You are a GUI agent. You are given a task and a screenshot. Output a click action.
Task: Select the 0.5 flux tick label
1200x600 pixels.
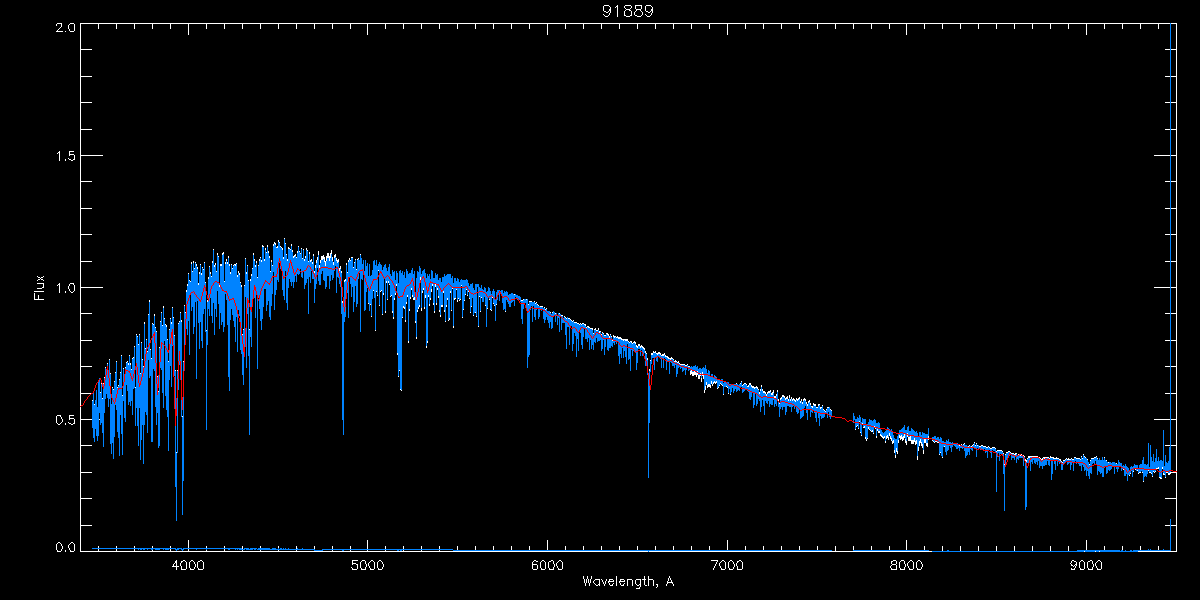[64, 419]
